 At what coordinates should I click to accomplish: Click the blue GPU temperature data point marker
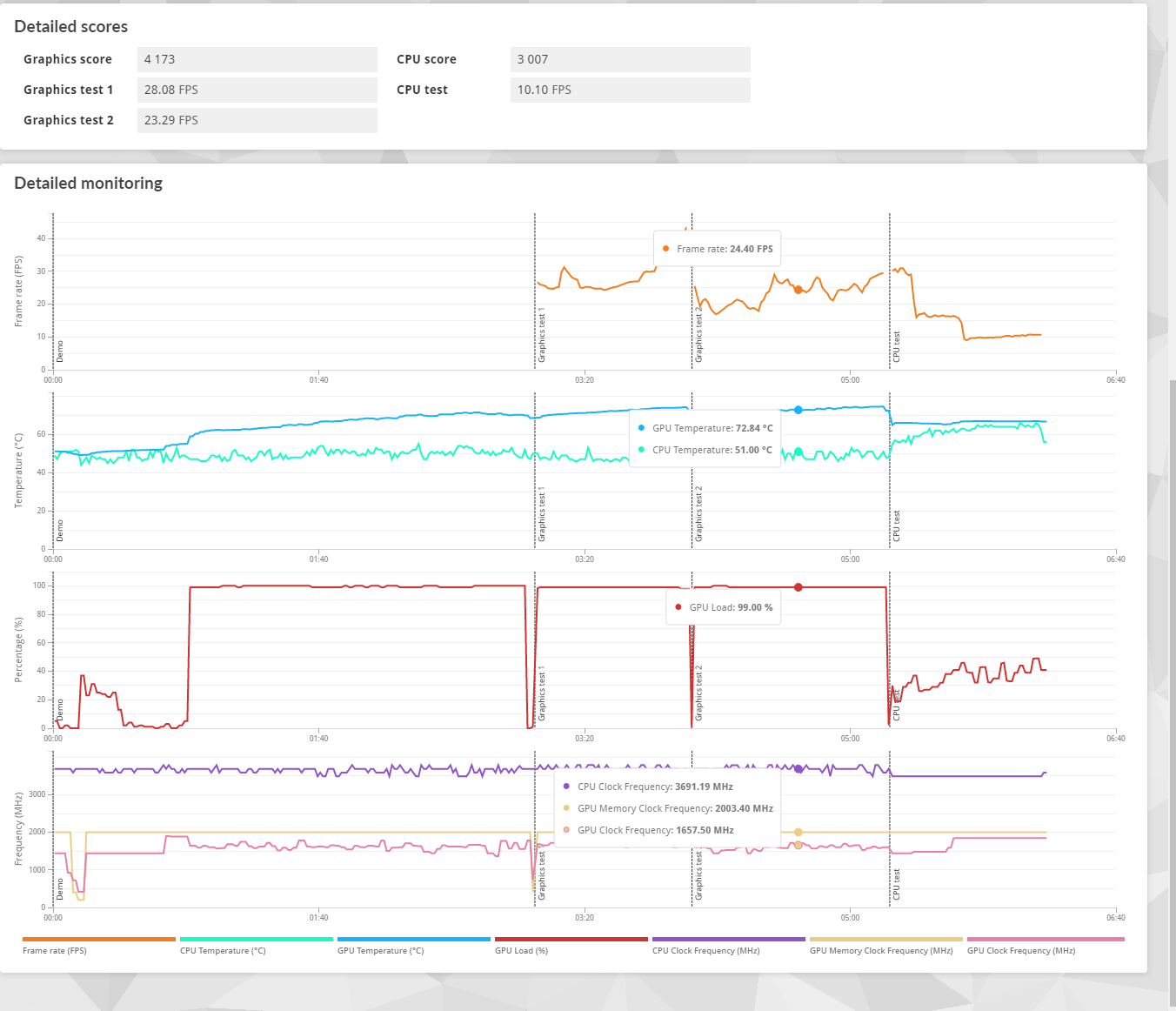[798, 410]
